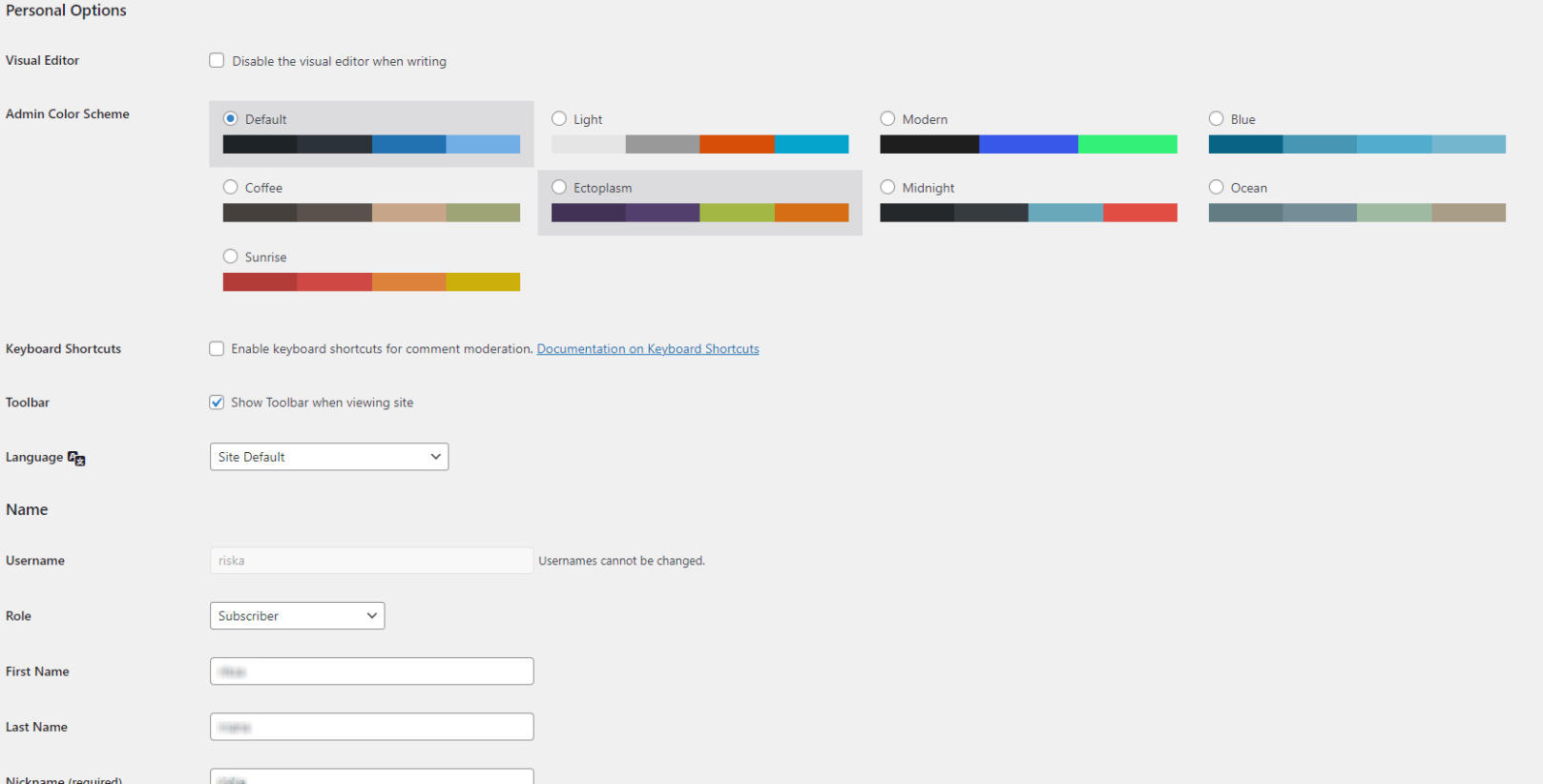Click the Modern scheme color palette
The width and height of the screenshot is (1543, 784).
click(x=1029, y=144)
